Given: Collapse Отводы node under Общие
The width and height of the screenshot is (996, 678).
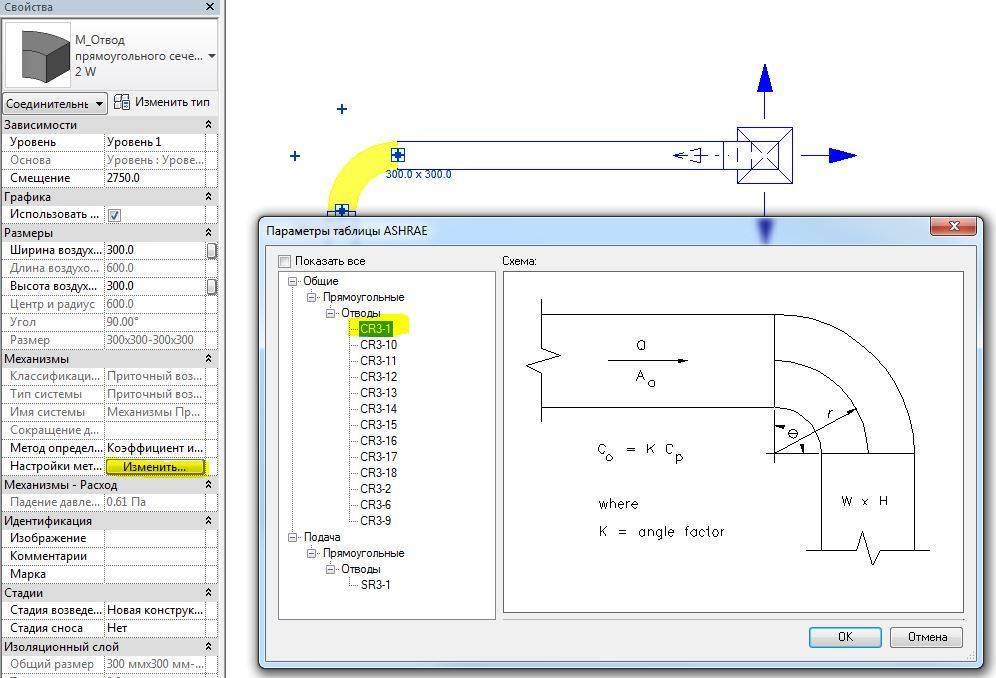Looking at the screenshot, I should [x=330, y=313].
